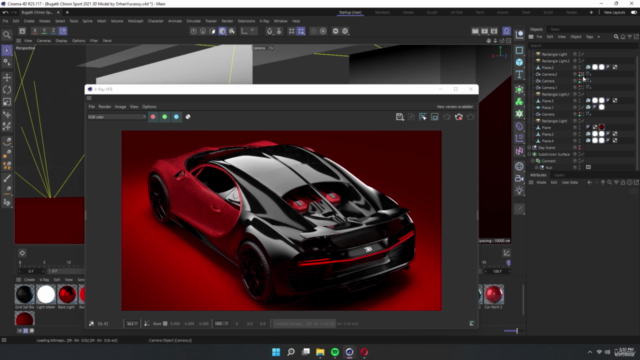Click the filter icon in Objects panel
The image size is (640, 360).
coord(629,37)
